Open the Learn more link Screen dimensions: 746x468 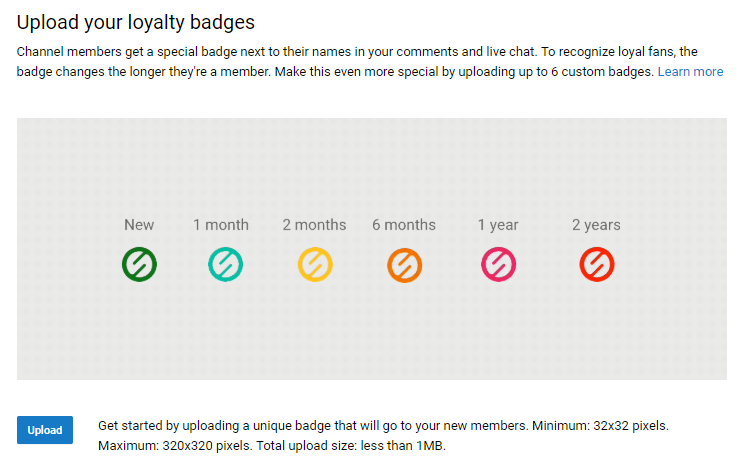point(690,71)
